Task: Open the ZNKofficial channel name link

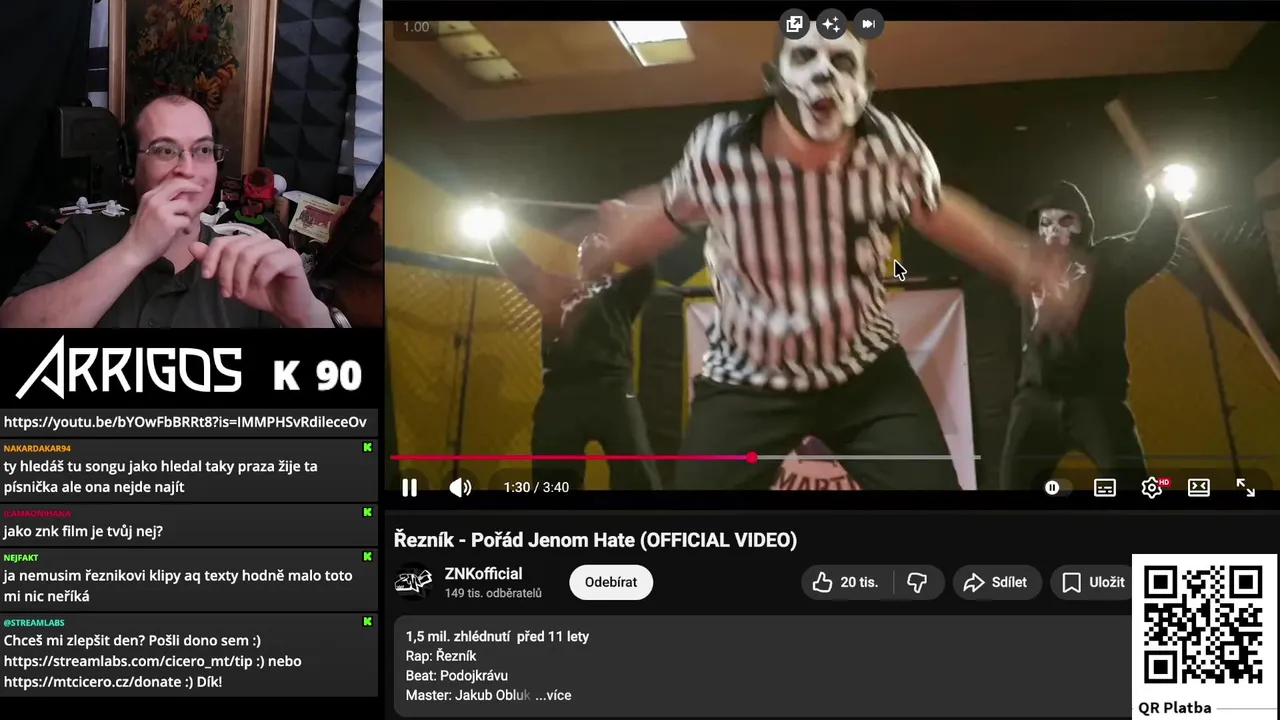Action: (484, 574)
